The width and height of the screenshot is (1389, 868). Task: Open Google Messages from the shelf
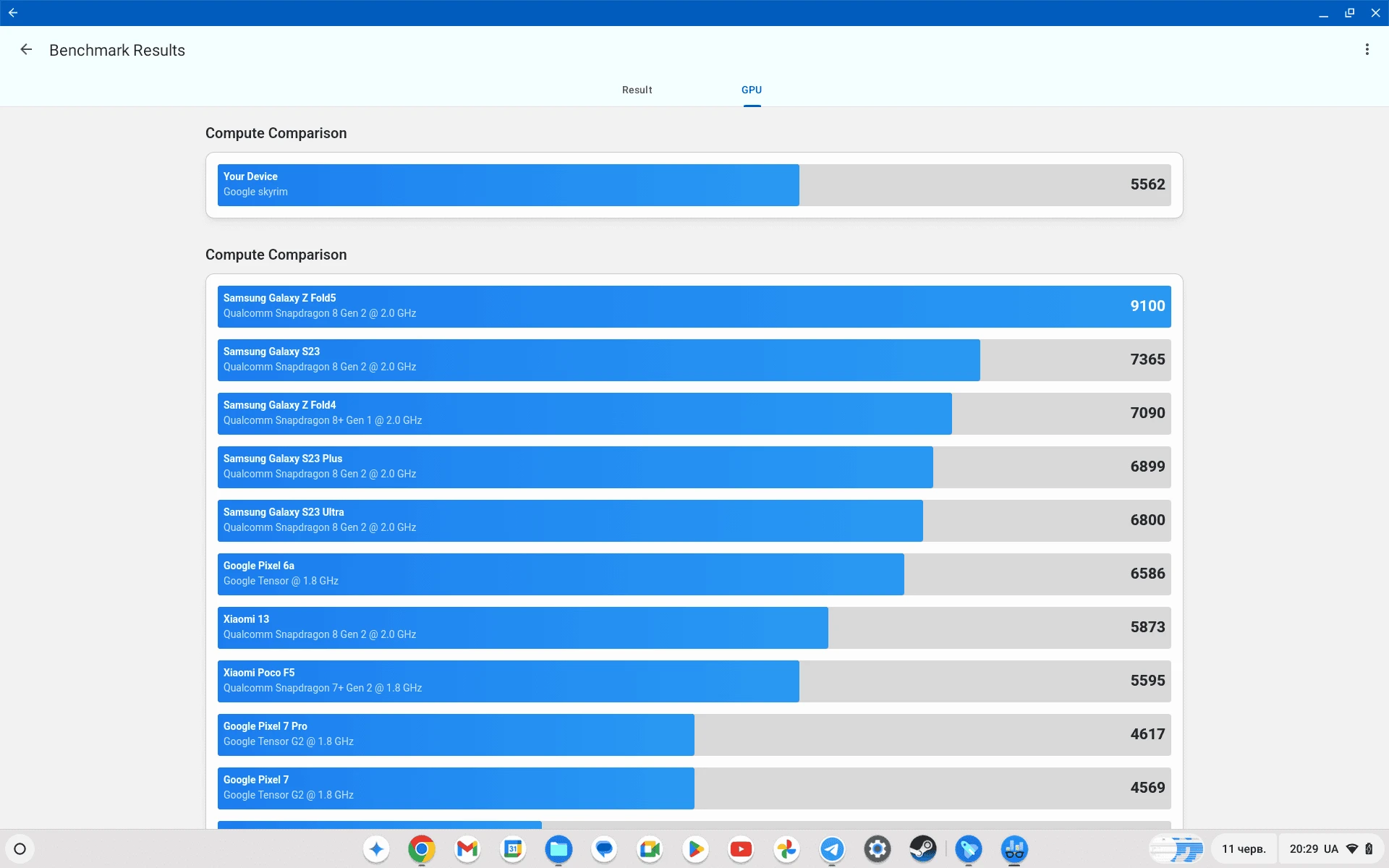(604, 849)
